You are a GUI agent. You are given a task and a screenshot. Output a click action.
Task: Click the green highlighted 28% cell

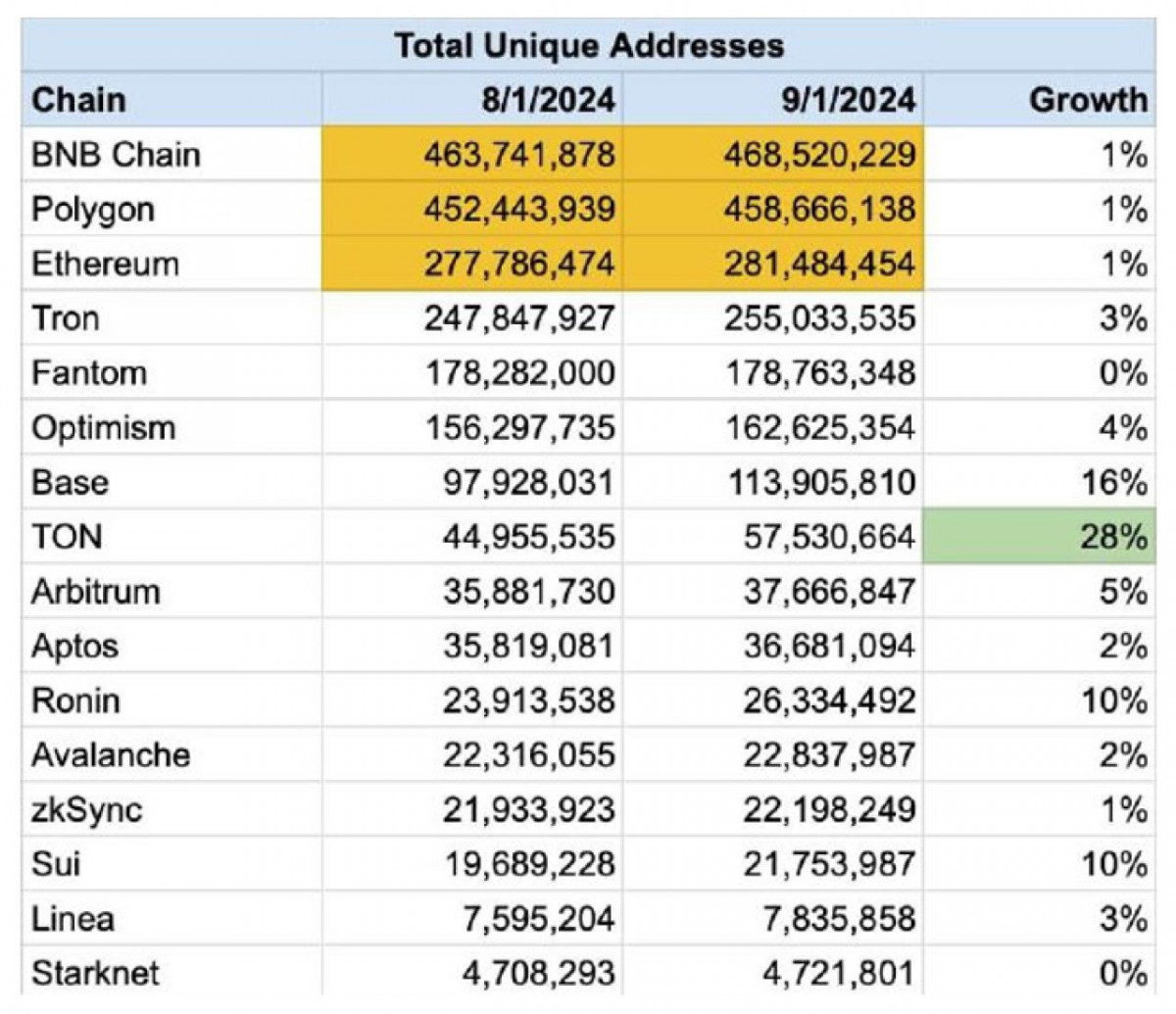1040,537
